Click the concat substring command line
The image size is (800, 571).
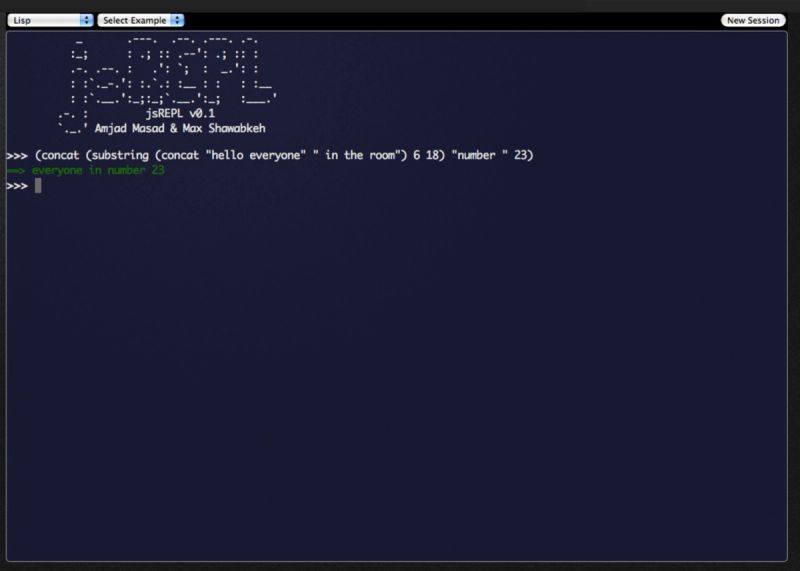click(x=284, y=155)
